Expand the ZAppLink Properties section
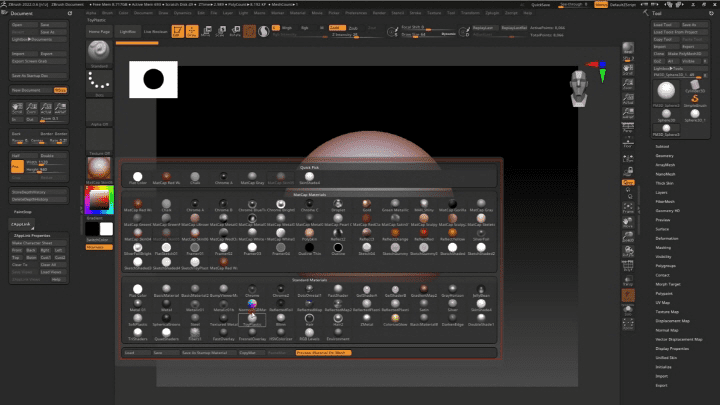This screenshot has height=405, width=720. pyautogui.click(x=32, y=236)
